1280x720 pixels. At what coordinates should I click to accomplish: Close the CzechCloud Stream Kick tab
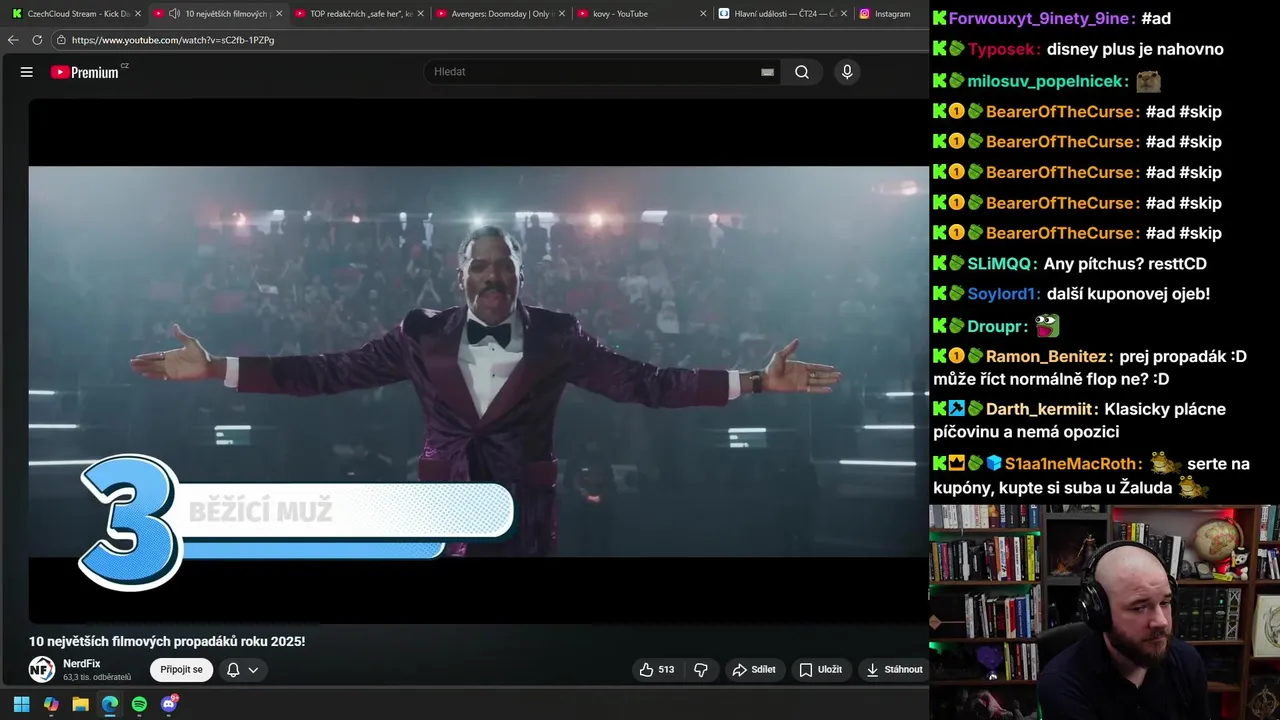coord(138,14)
